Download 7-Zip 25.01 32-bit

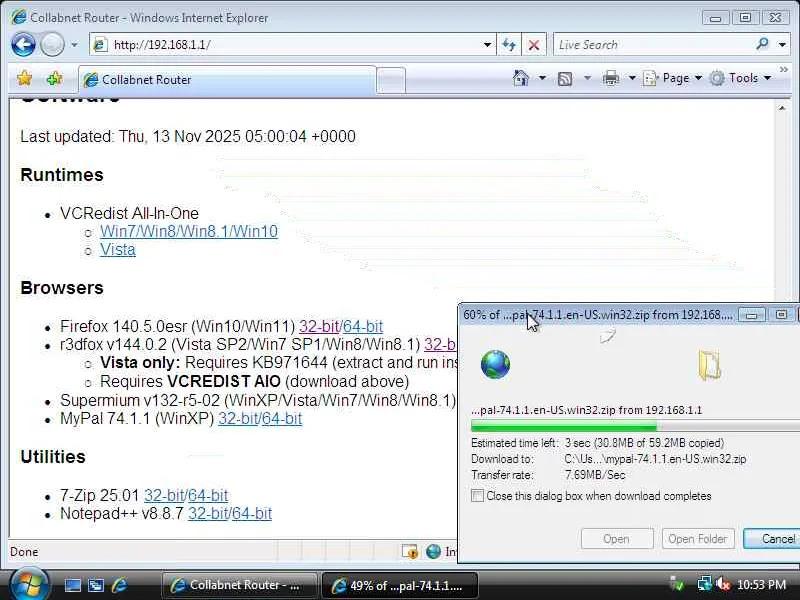click(x=164, y=495)
